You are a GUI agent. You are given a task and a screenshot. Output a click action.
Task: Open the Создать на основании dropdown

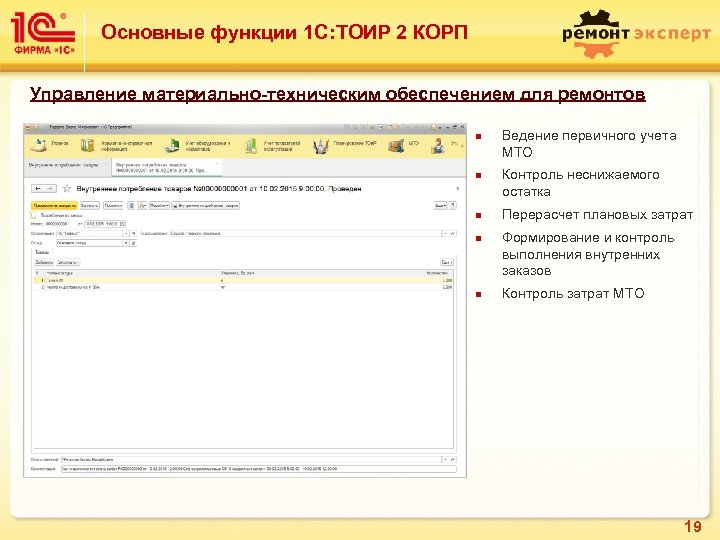(x=159, y=206)
